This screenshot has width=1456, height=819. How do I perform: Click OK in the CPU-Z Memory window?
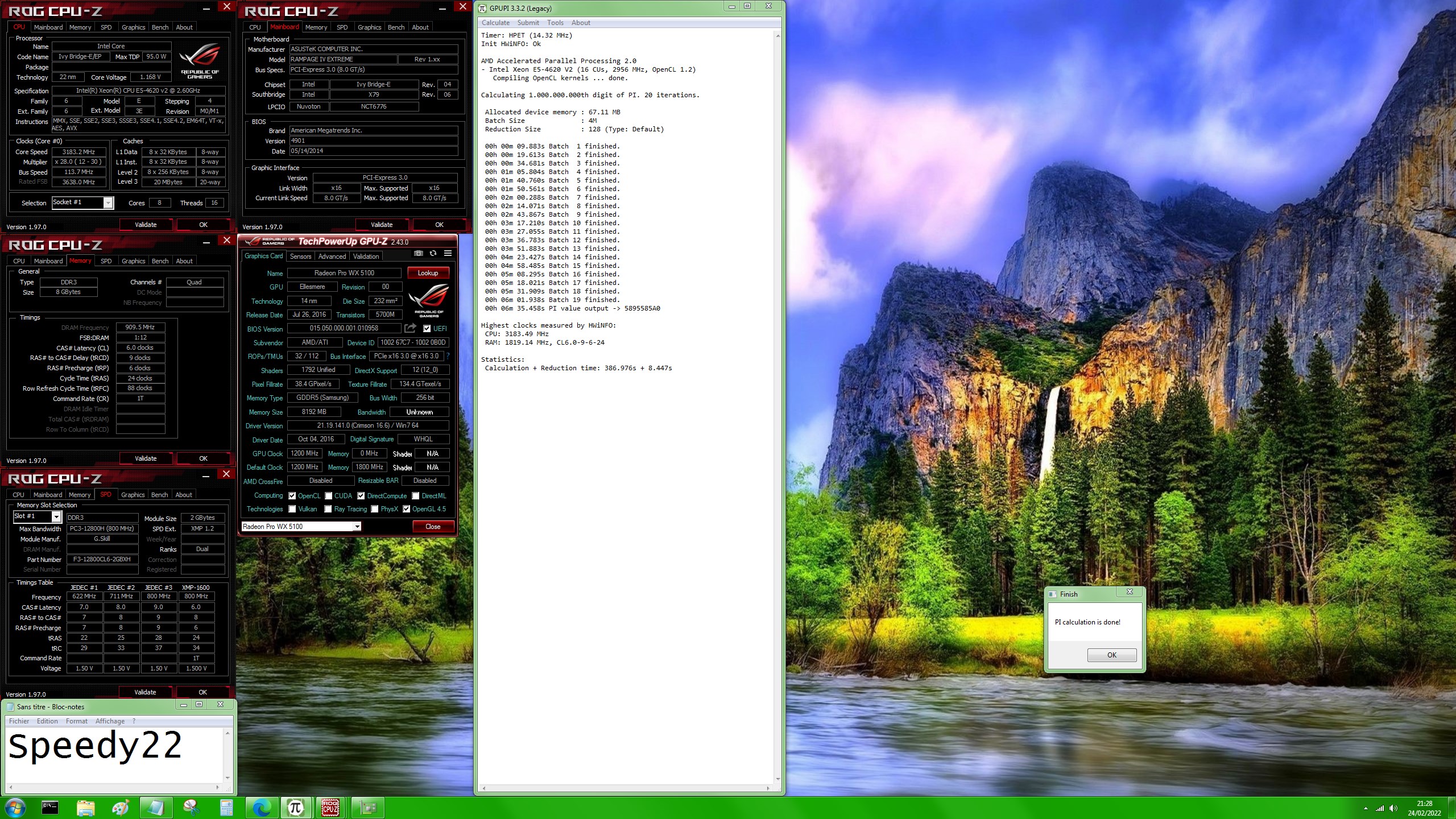(203, 458)
